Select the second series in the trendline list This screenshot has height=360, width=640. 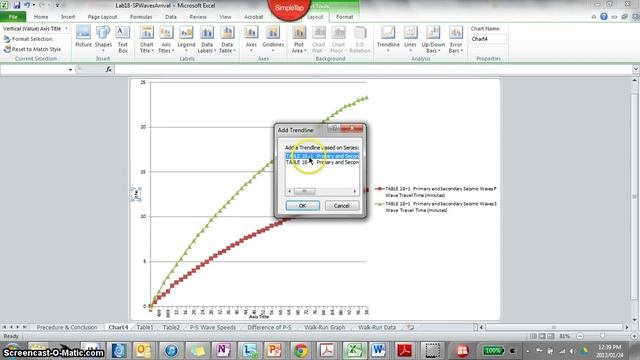pyautogui.click(x=322, y=162)
